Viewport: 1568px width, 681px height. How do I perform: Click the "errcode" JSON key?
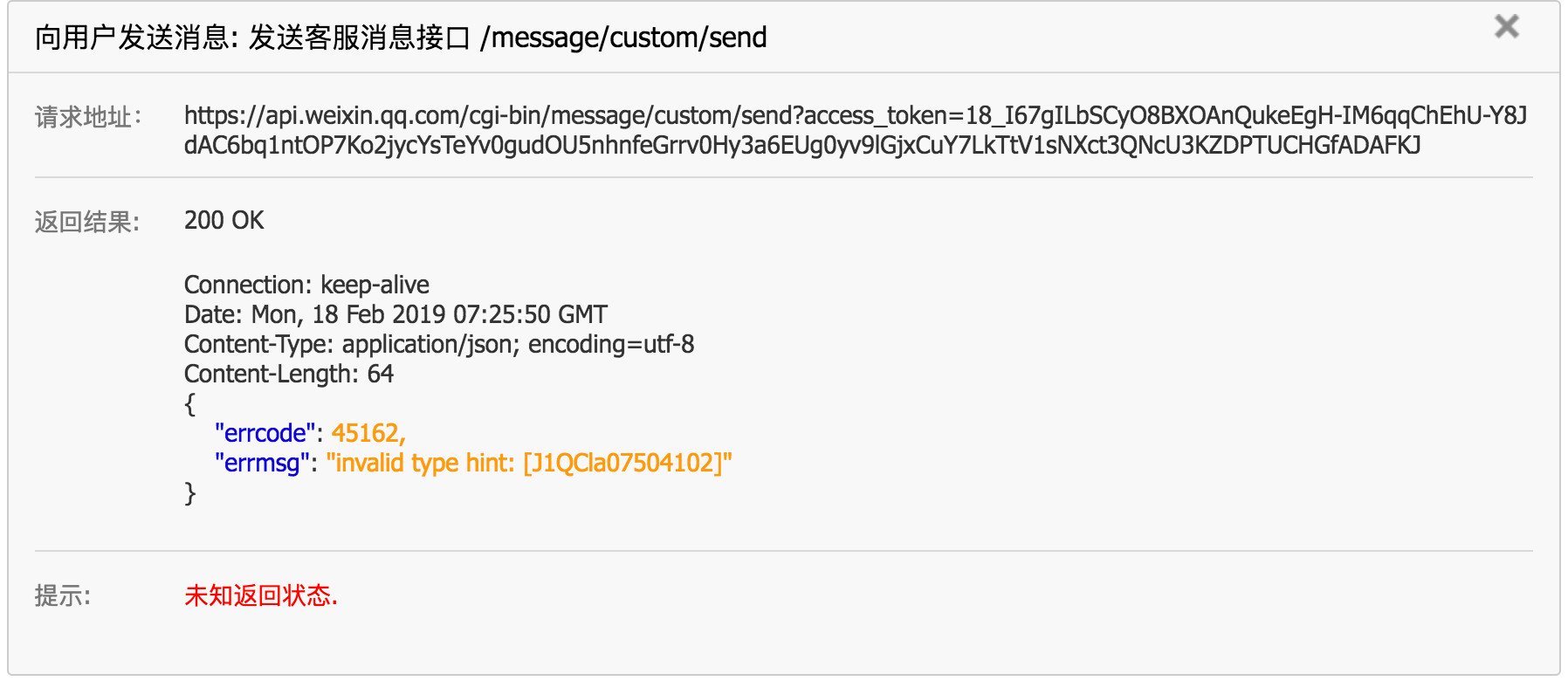pos(265,433)
